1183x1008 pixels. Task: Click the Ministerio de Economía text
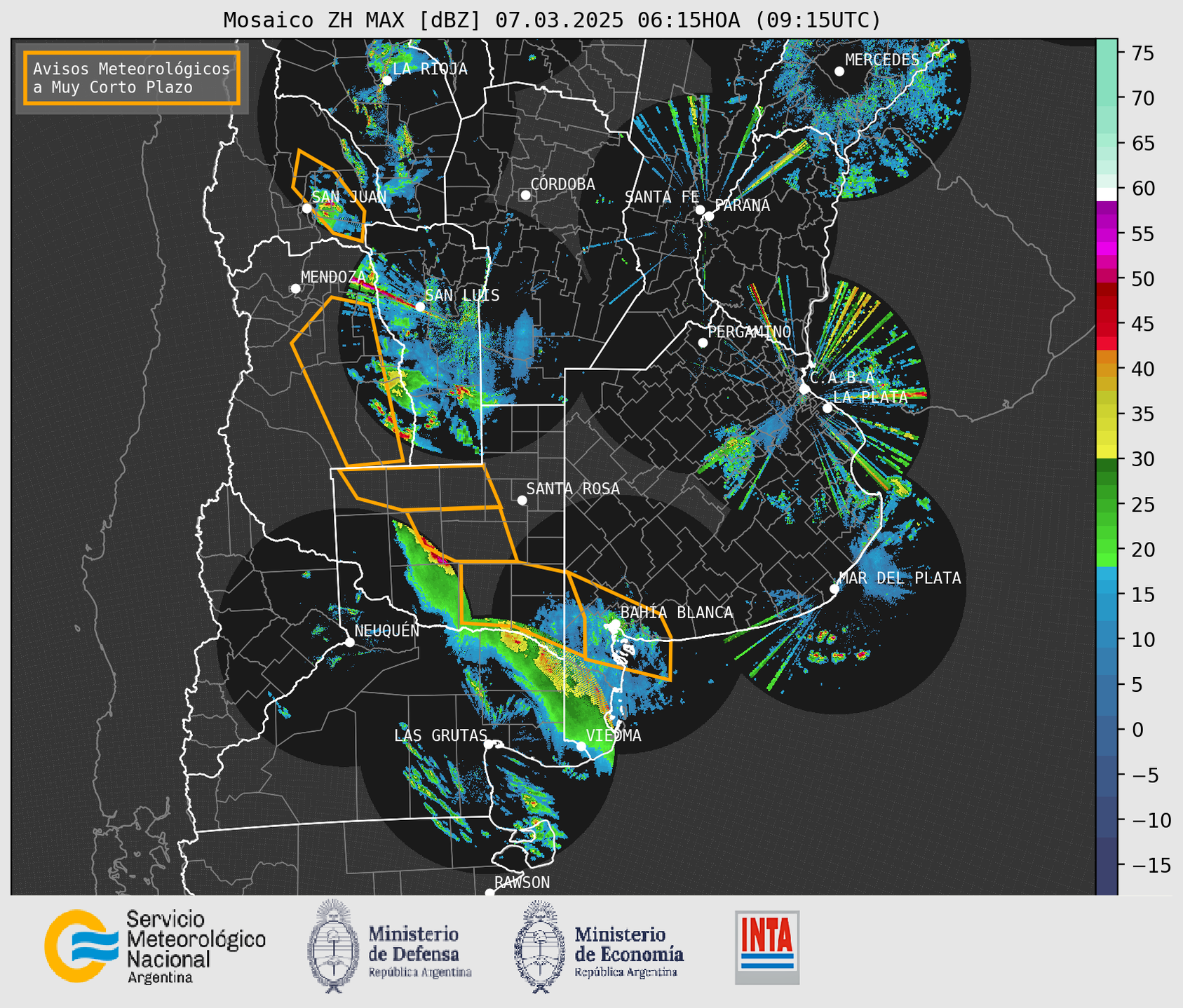(x=629, y=951)
